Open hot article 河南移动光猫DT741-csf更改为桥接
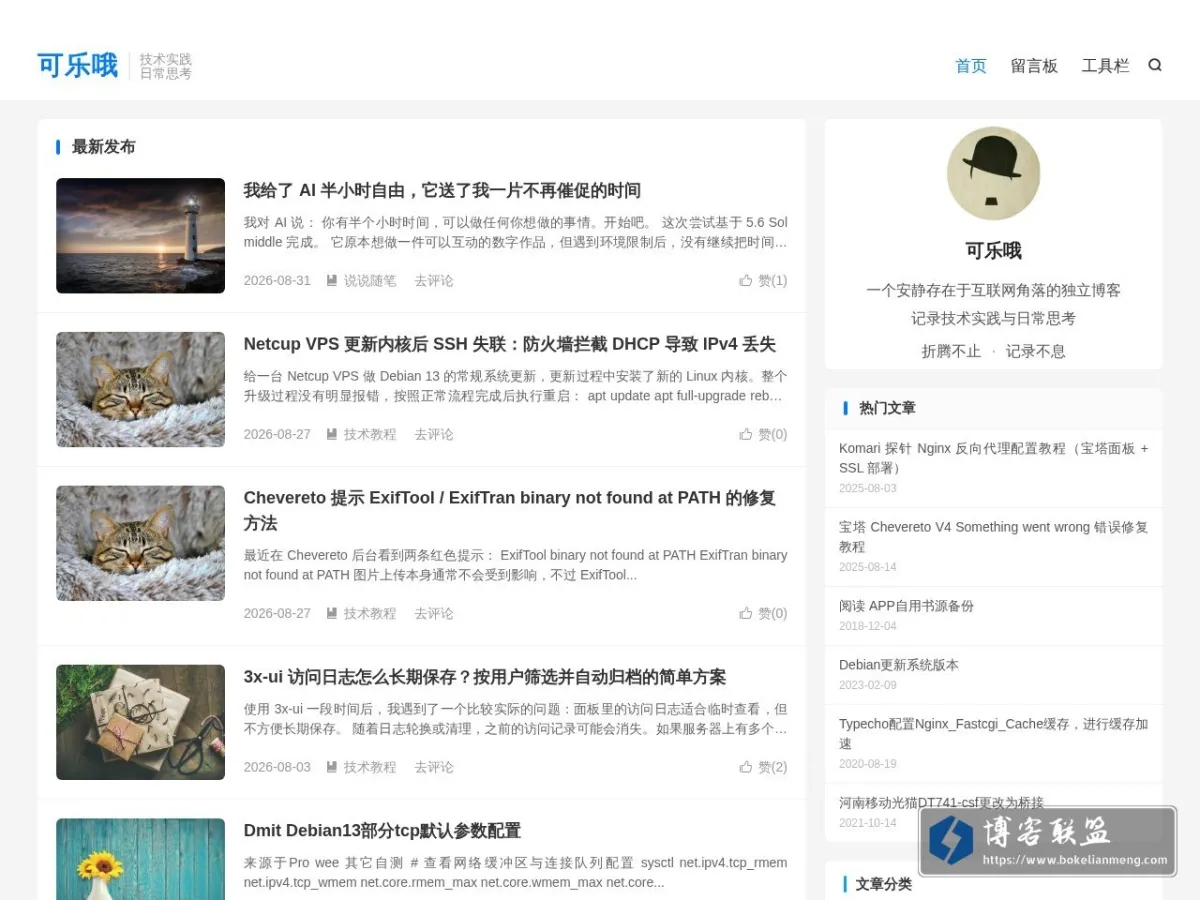 tap(941, 802)
